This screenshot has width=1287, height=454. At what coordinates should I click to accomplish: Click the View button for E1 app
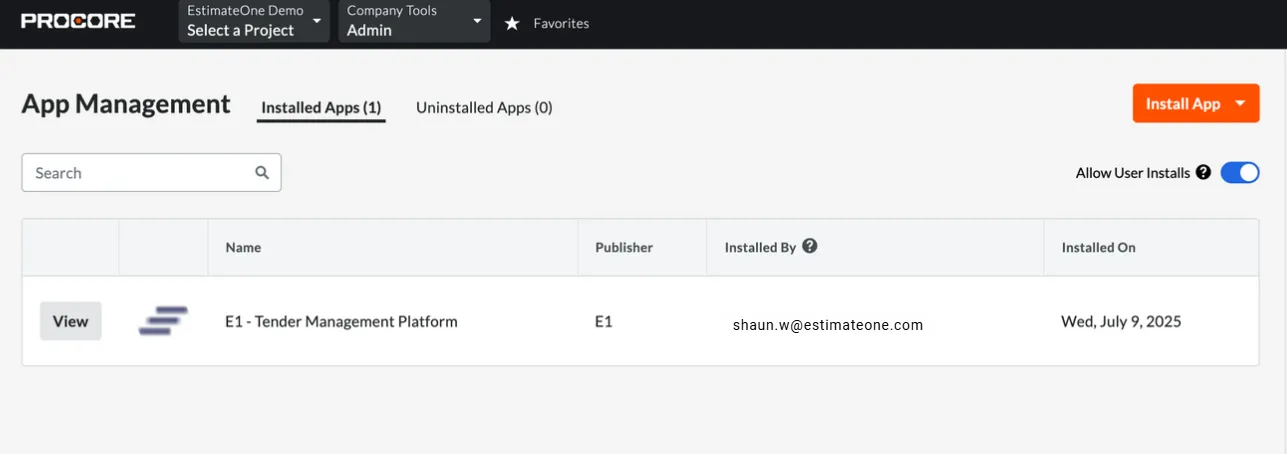[71, 321]
